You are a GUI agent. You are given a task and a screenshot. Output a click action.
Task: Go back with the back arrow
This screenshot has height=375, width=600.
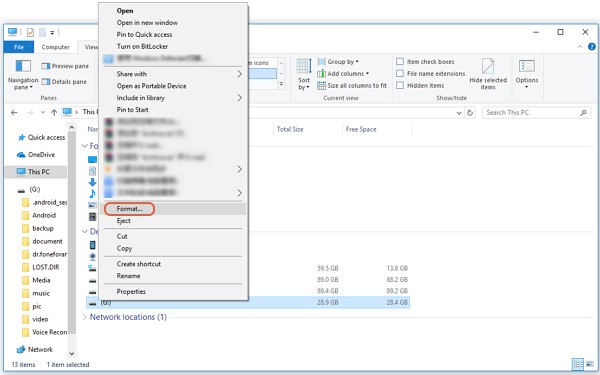(14, 112)
